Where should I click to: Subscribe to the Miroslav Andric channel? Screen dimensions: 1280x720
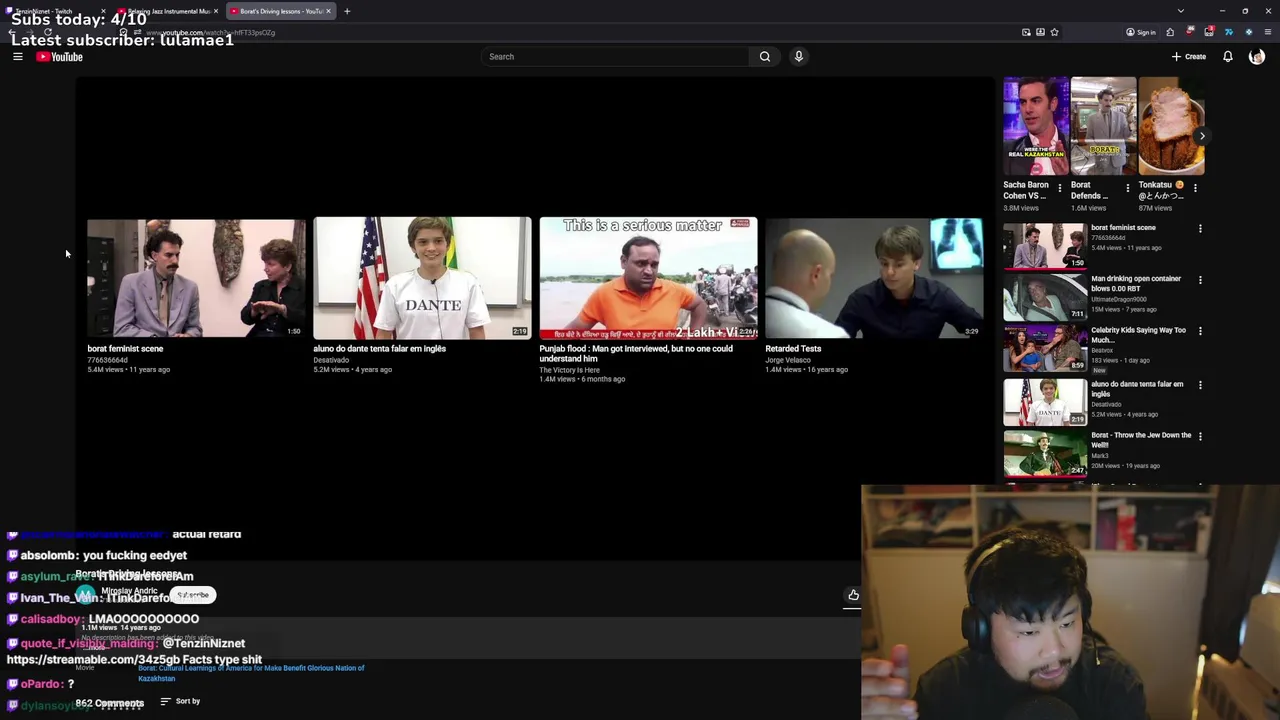(x=193, y=595)
